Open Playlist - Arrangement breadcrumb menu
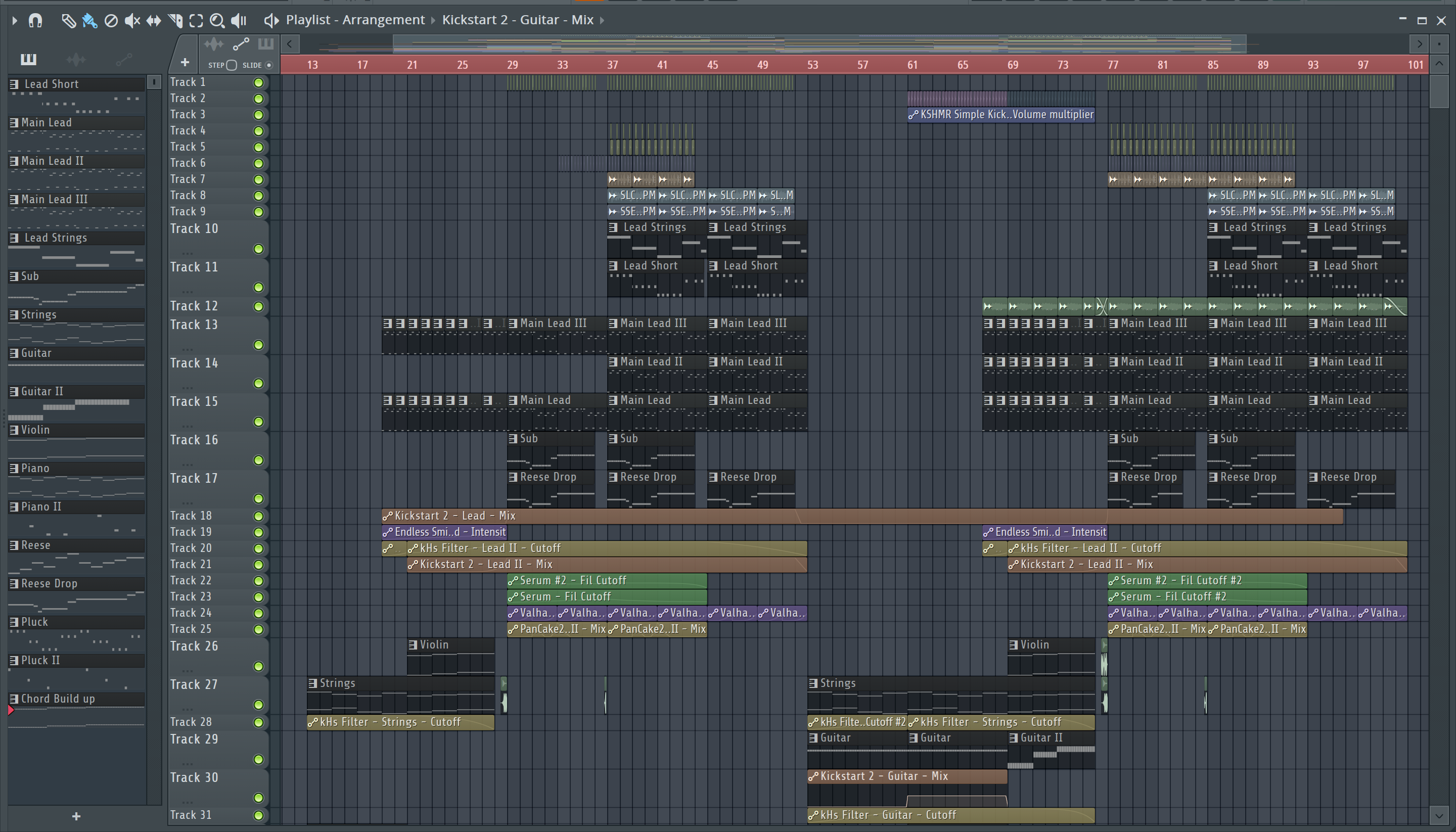 pos(355,20)
